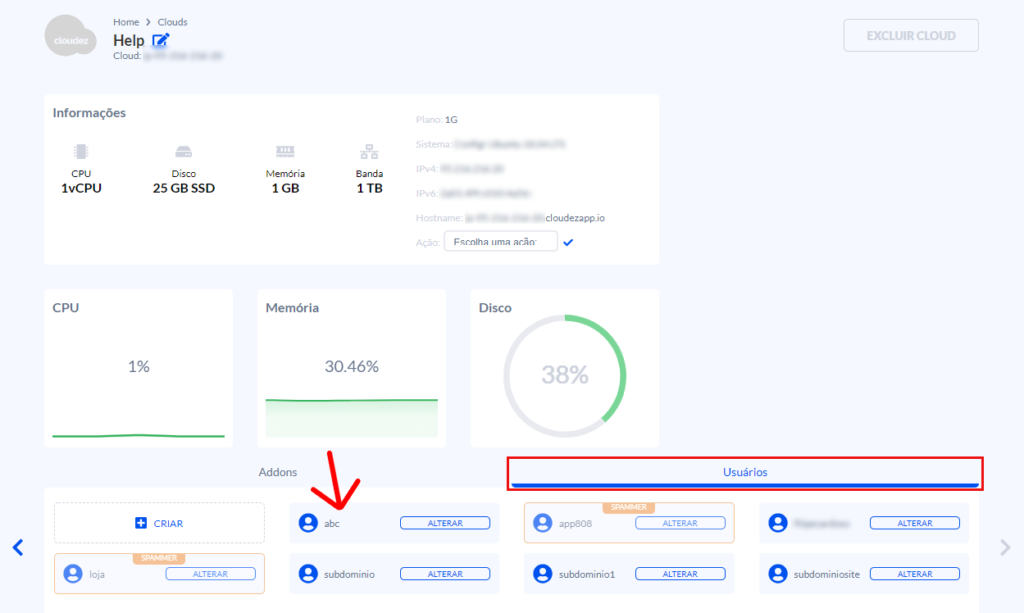Click the Disco 38% usage ring
Image resolution: width=1024 pixels, height=613 pixels.
coord(565,375)
